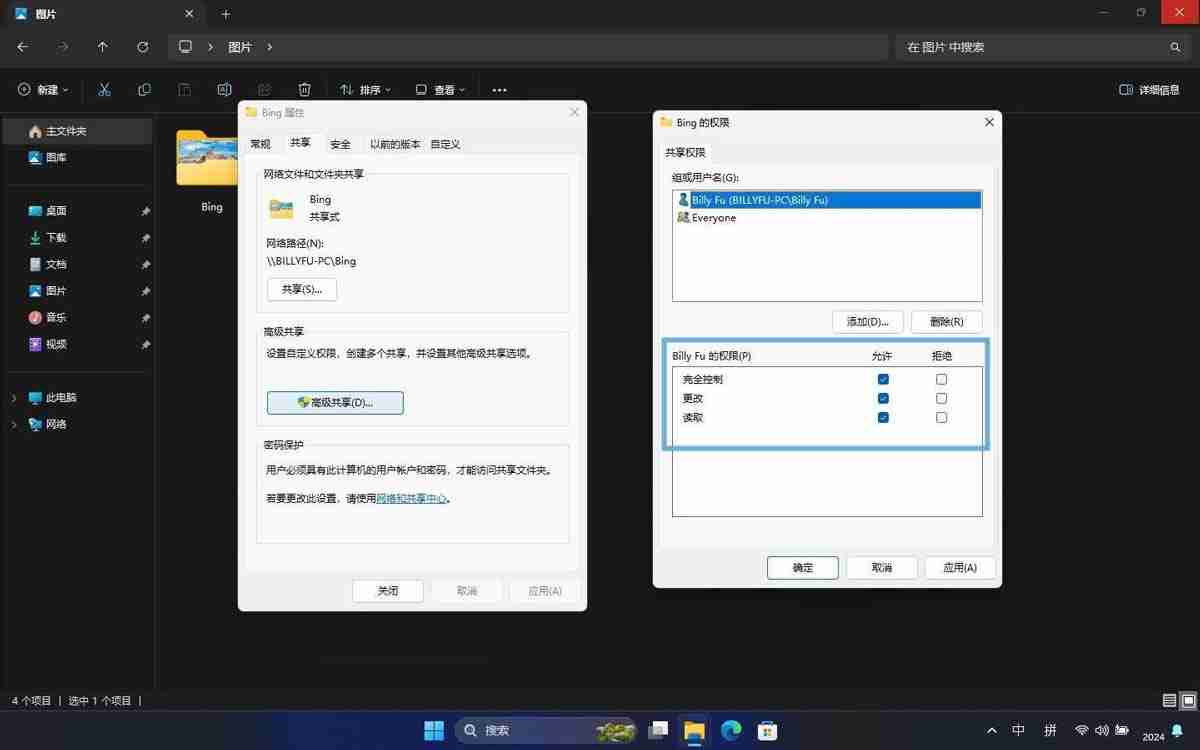
Task: Open the 排序 dropdown
Action: pos(366,89)
